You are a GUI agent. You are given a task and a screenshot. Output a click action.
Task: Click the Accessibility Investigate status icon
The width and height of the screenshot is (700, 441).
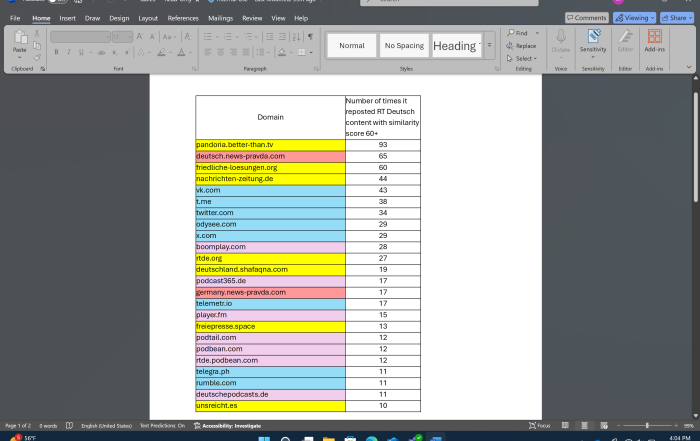pos(197,426)
